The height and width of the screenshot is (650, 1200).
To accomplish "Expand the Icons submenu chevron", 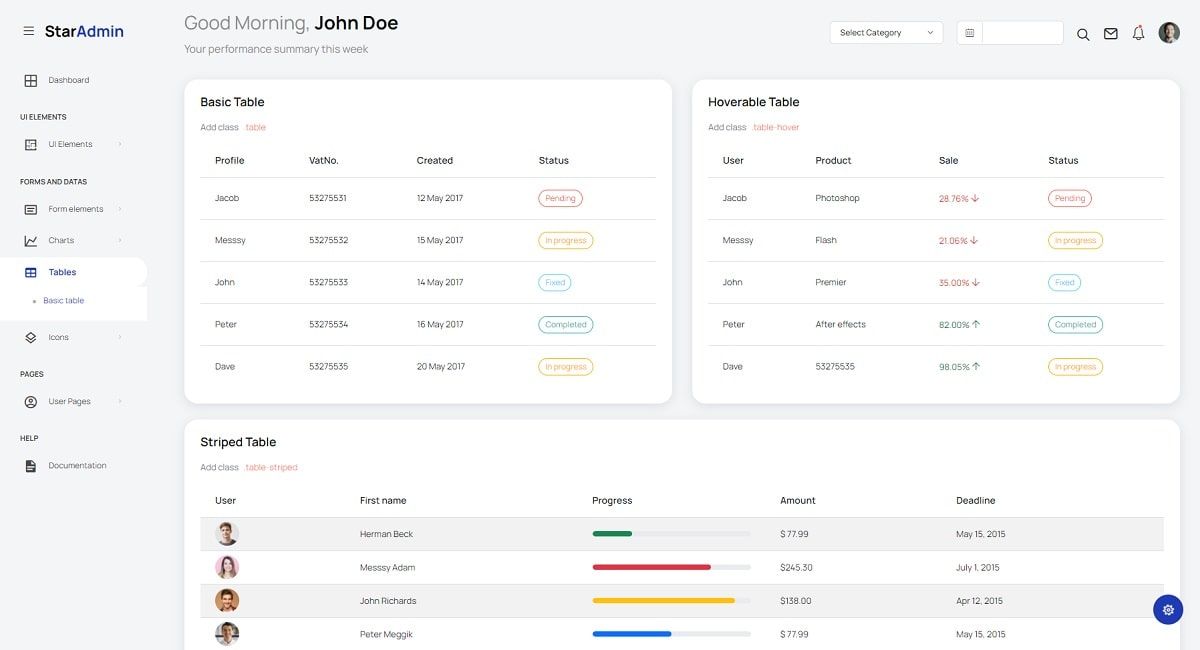I will [x=120, y=337].
